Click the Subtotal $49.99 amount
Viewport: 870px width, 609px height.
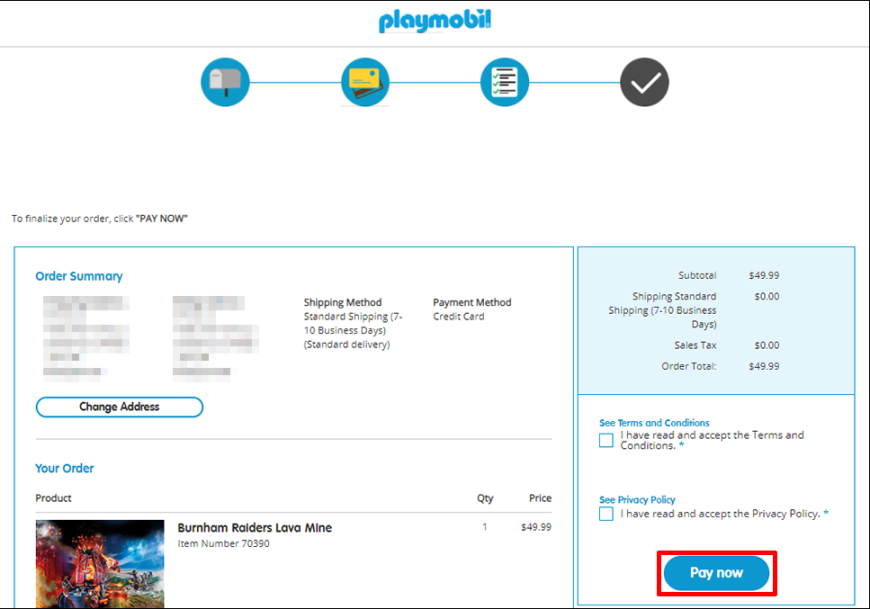[763, 275]
